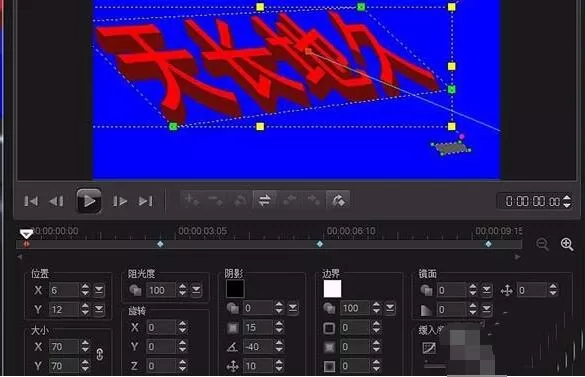Click the shadow distance move icon
This screenshot has width=585, height=377.
pos(232,366)
